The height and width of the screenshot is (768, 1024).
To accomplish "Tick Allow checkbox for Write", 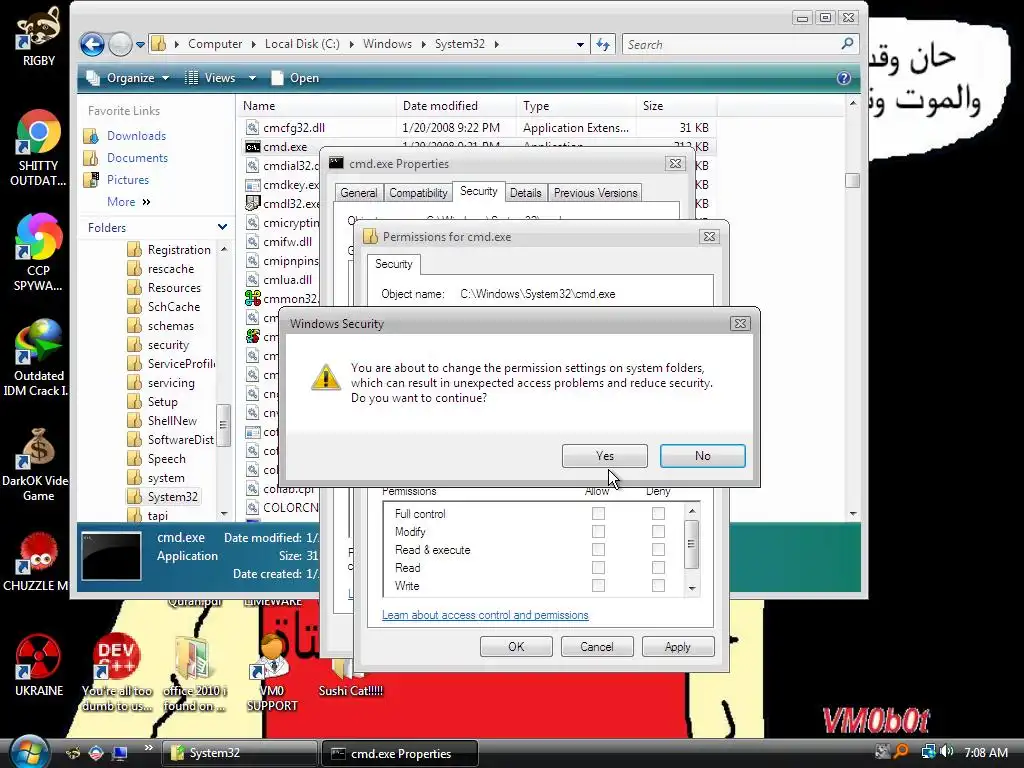I will click(x=598, y=586).
